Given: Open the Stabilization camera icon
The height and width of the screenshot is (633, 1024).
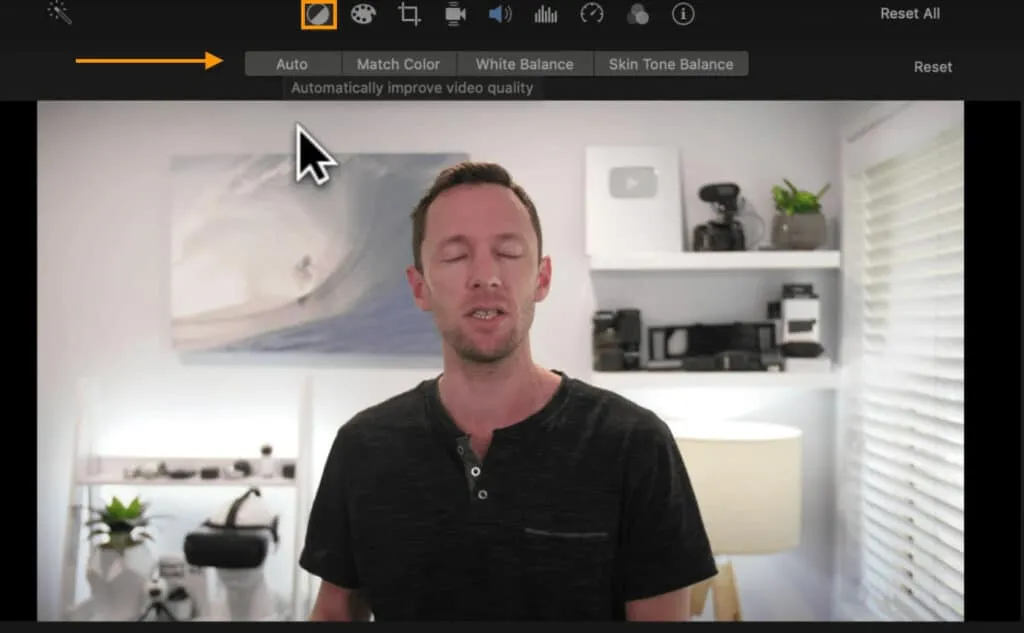Looking at the screenshot, I should click(455, 14).
